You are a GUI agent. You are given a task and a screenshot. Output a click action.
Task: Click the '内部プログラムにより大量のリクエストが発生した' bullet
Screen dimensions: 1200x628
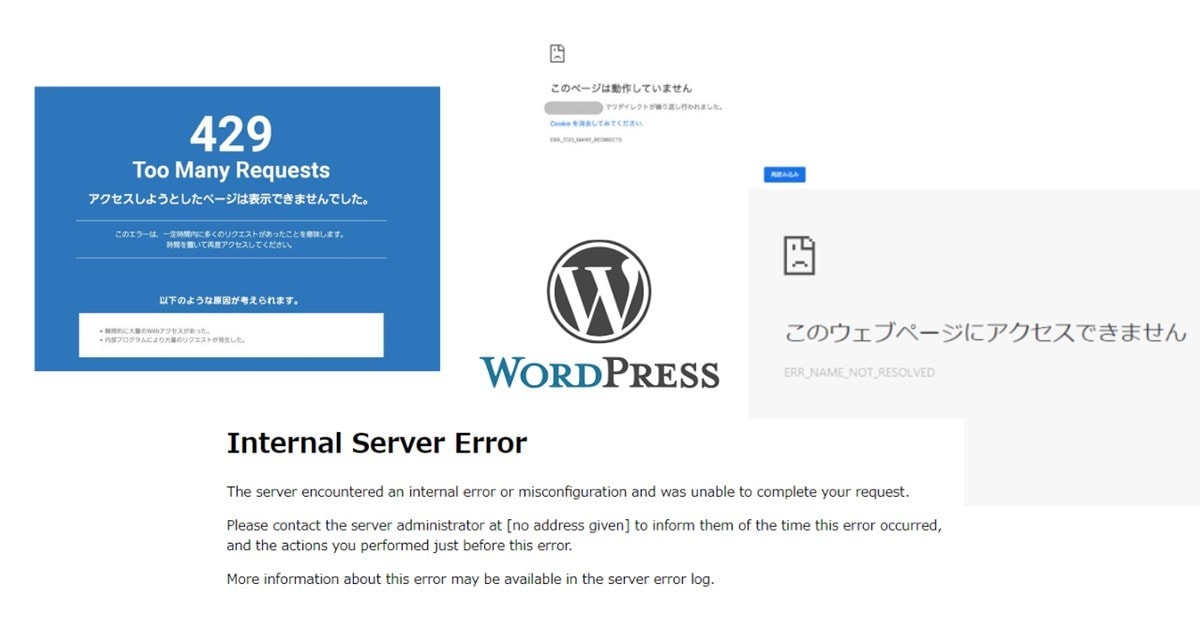click(x=173, y=340)
